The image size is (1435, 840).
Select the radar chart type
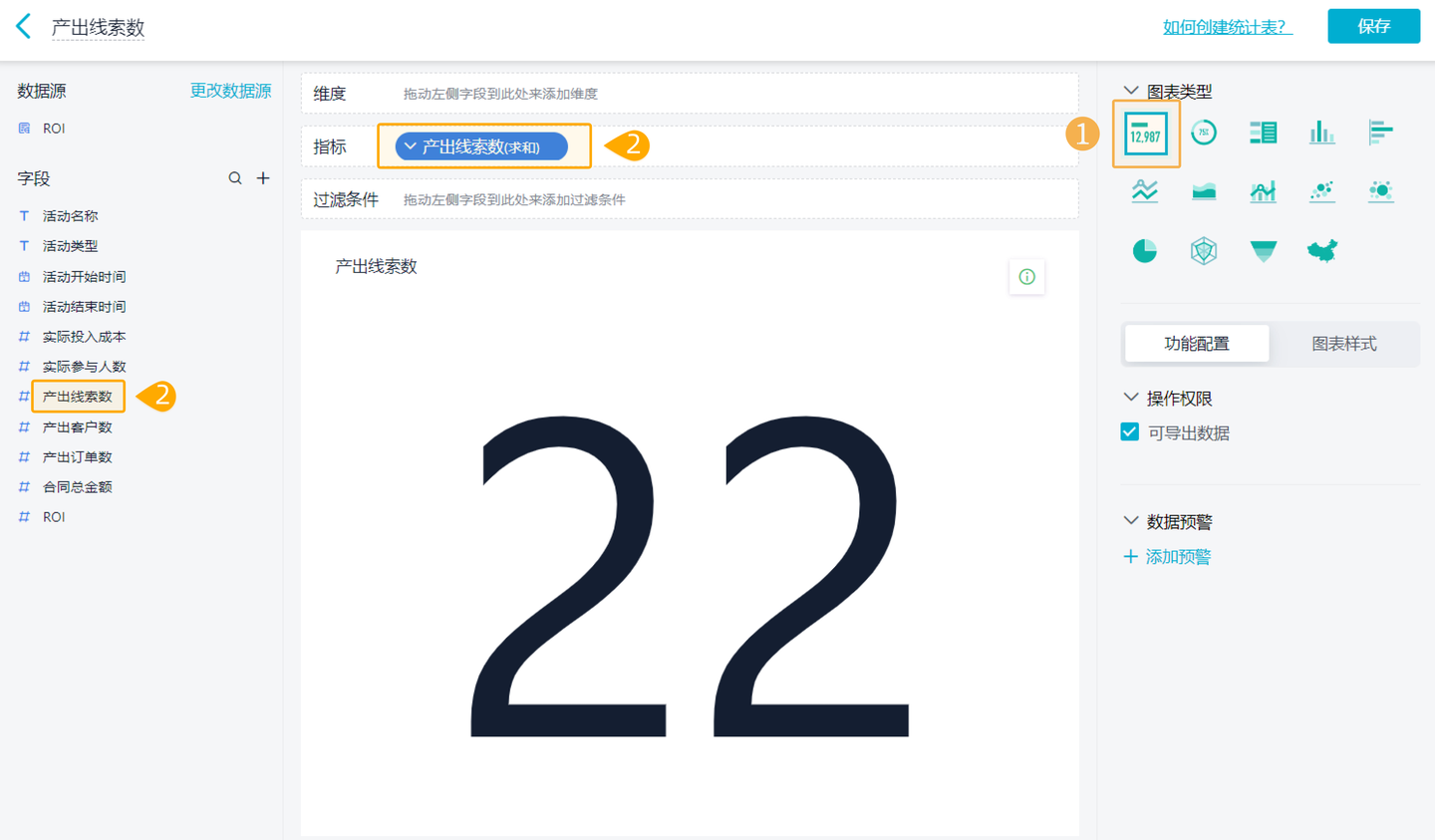point(1204,250)
